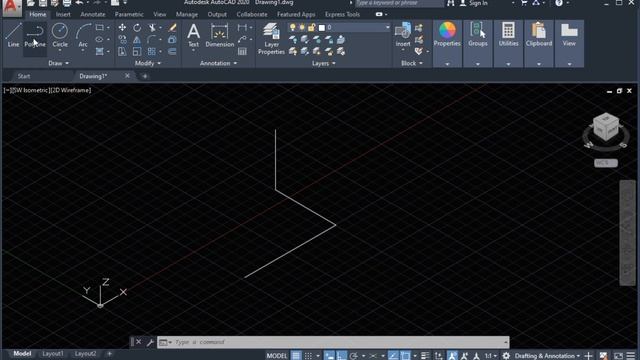Open the Annotate ribbon tab
640x360 pixels.
93,14
